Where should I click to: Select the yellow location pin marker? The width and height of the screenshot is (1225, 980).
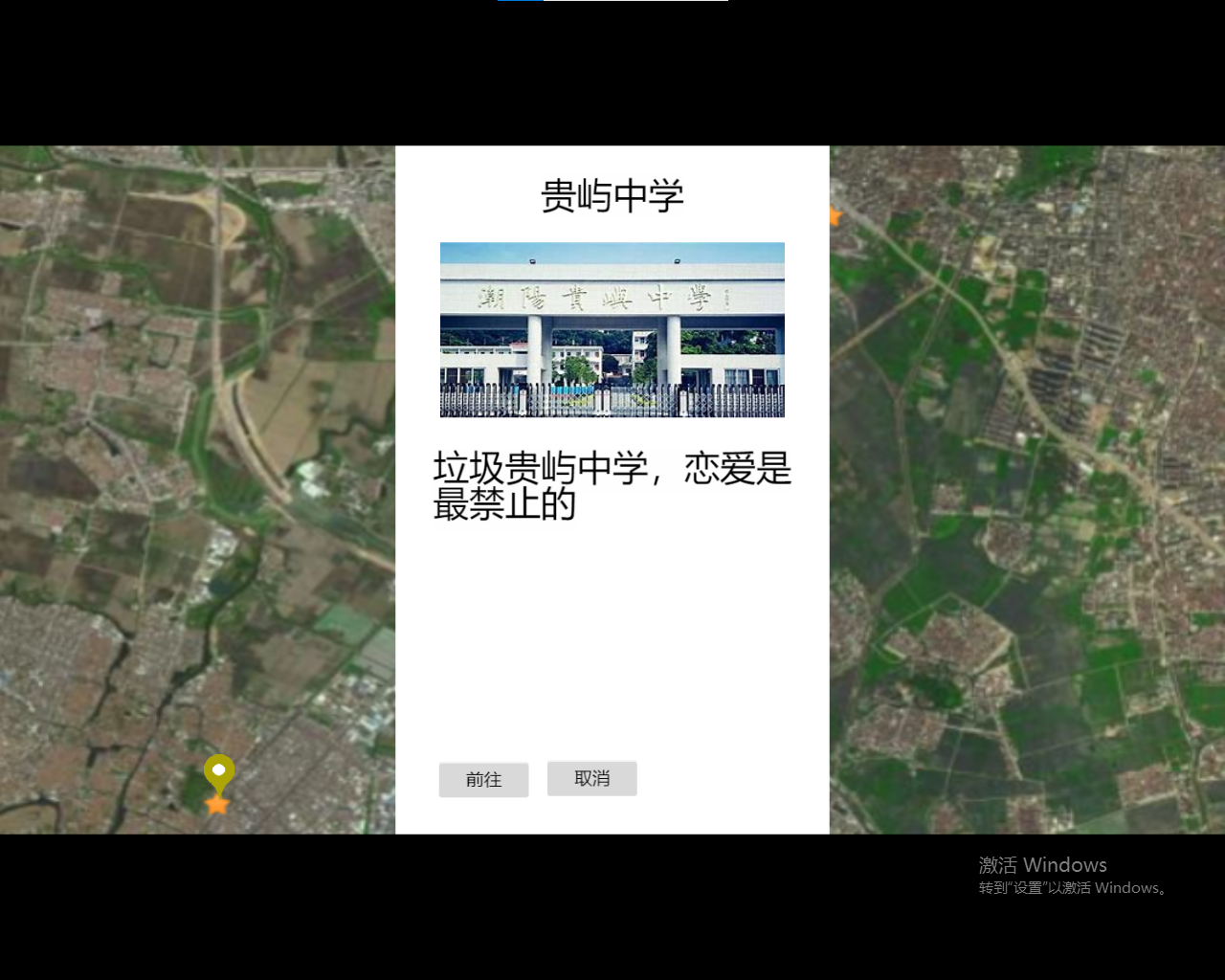click(219, 773)
